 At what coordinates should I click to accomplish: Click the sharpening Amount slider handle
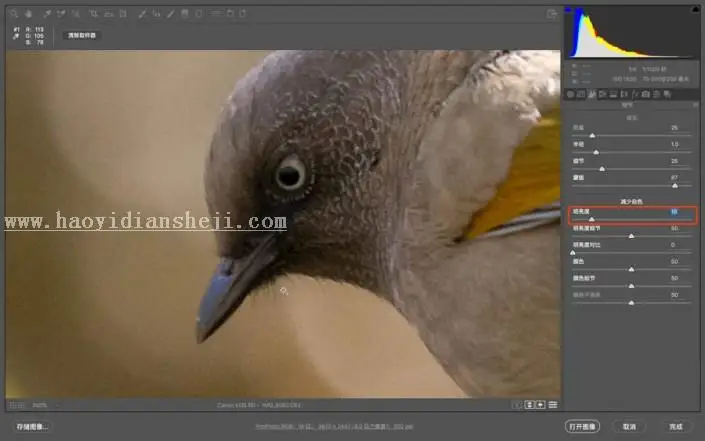(592, 135)
